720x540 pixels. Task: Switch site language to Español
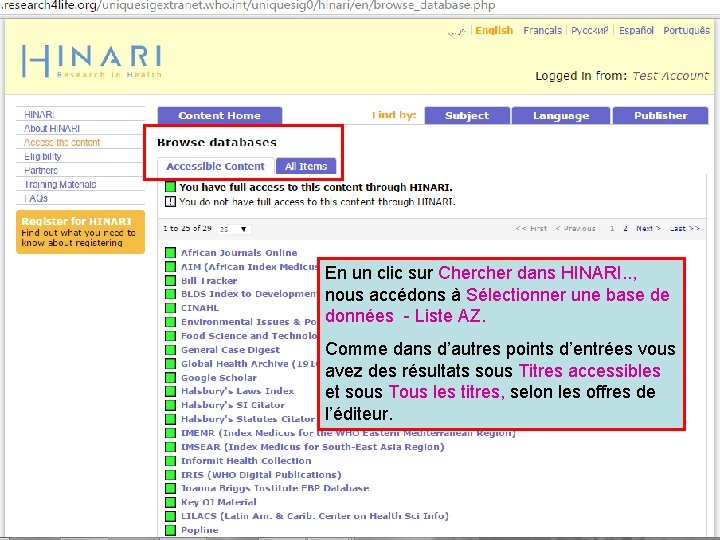click(x=636, y=30)
